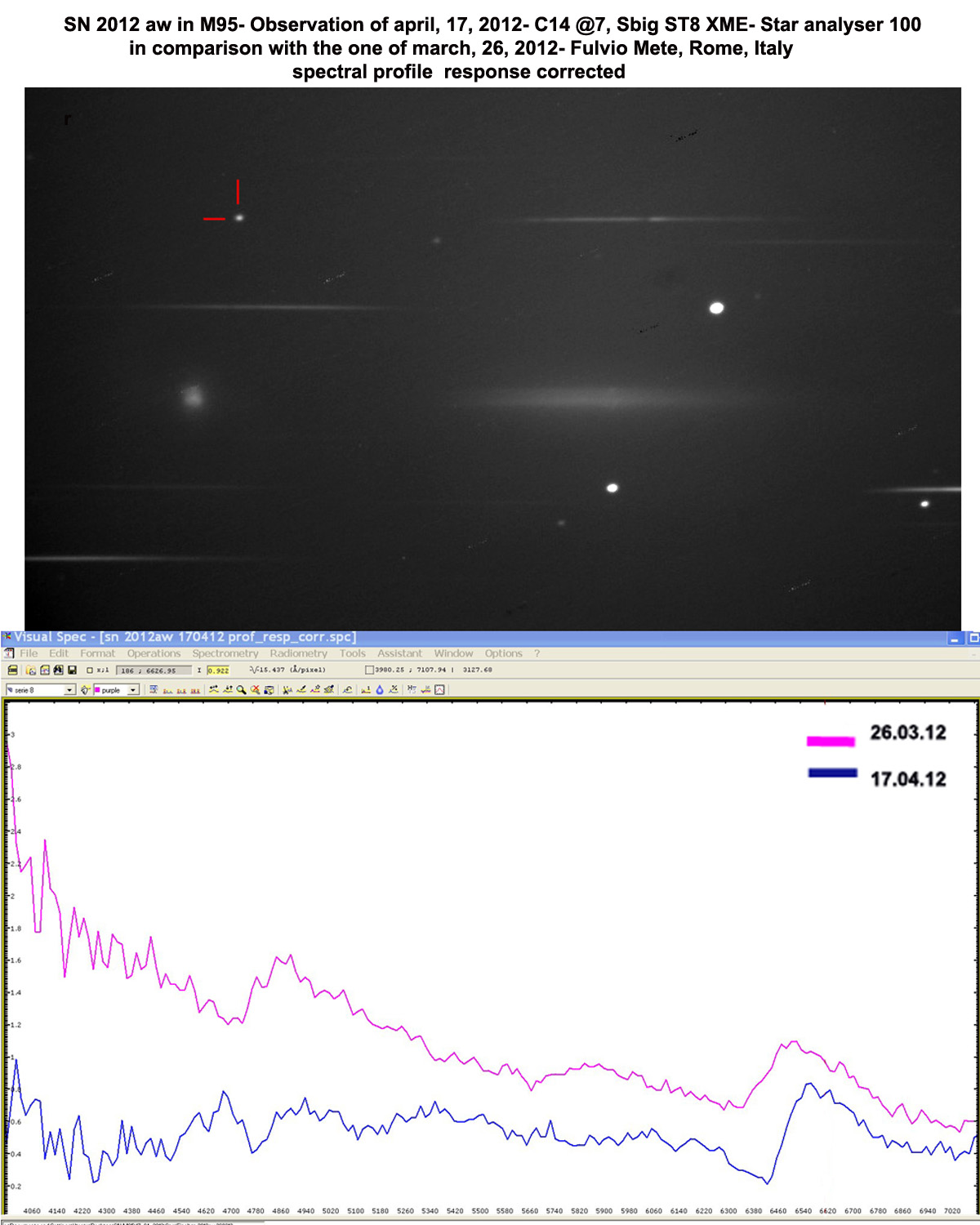The width and height of the screenshot is (980, 1225).
Task: Click the 6540 wavelength axis label
Action: point(804,1210)
